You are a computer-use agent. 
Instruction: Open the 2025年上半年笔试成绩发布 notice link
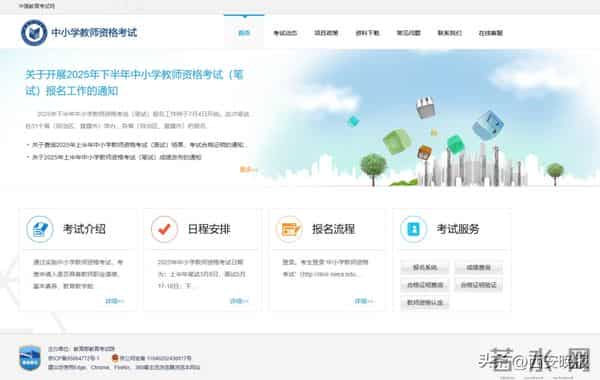pos(117,157)
